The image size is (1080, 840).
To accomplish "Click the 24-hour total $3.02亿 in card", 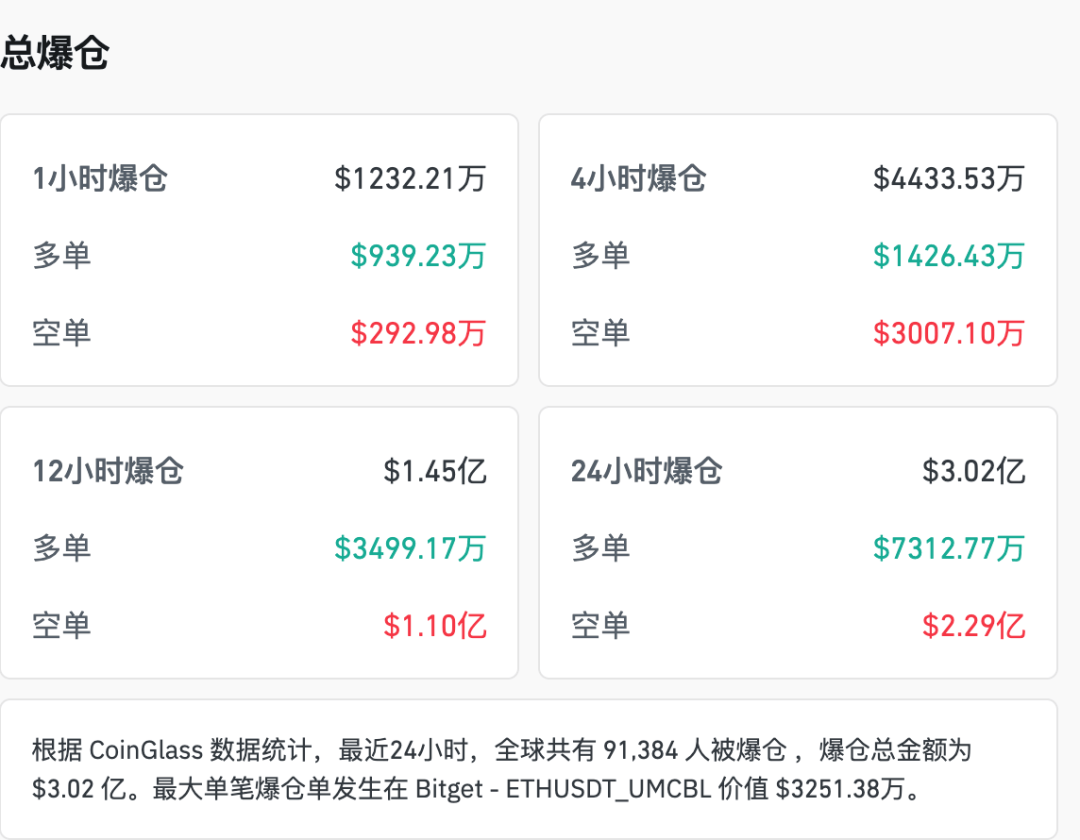I will [973, 471].
